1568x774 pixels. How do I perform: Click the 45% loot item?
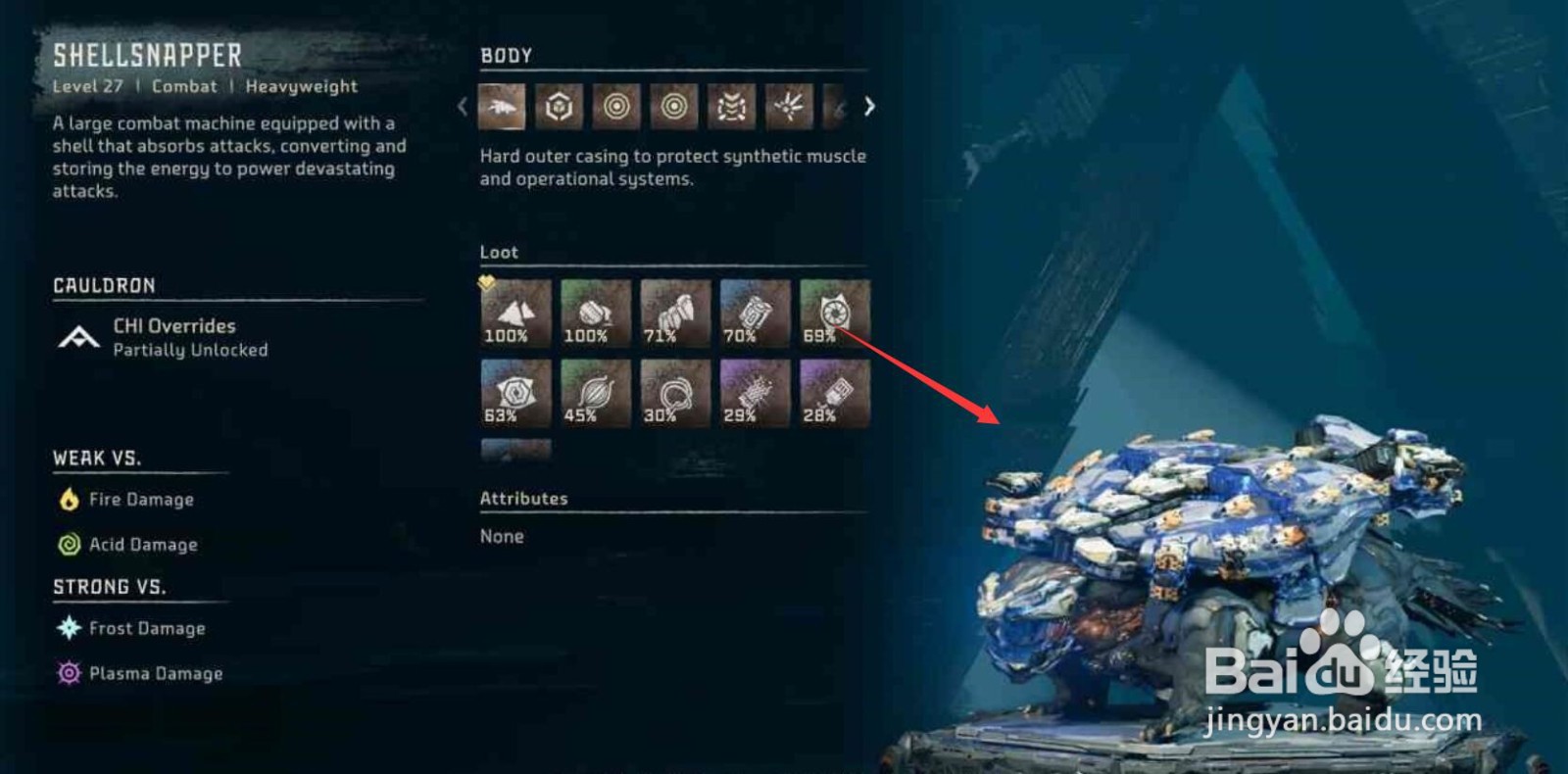pyautogui.click(x=596, y=392)
